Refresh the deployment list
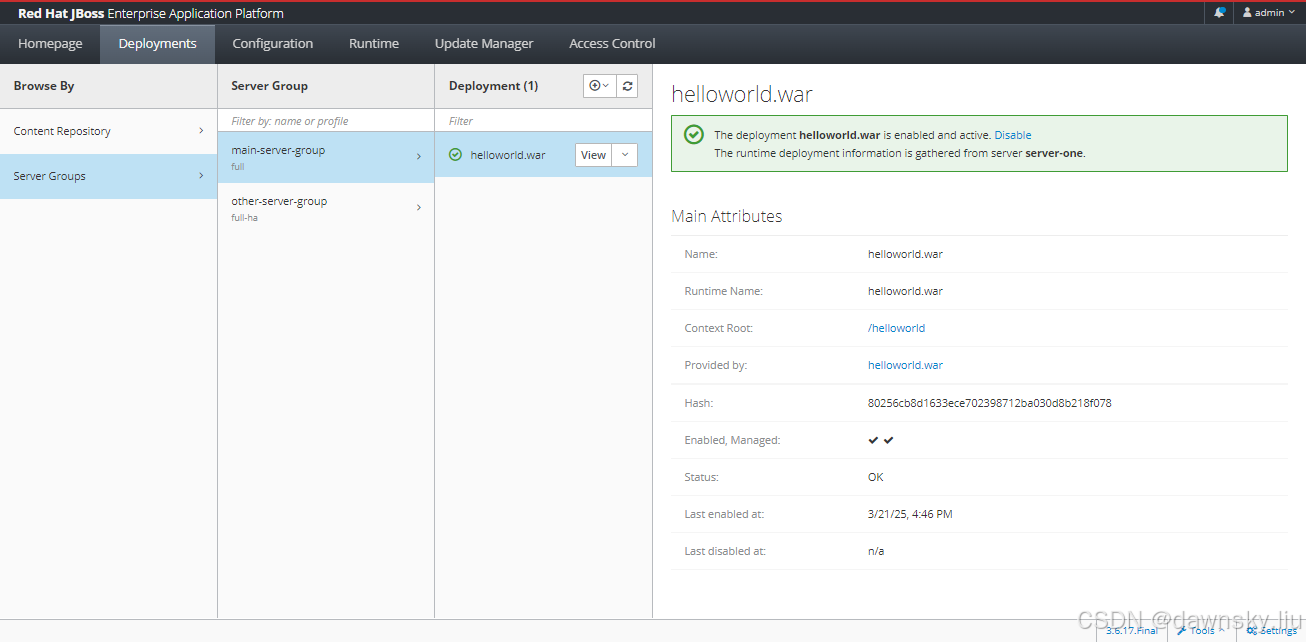The width and height of the screenshot is (1306, 642). click(x=627, y=86)
